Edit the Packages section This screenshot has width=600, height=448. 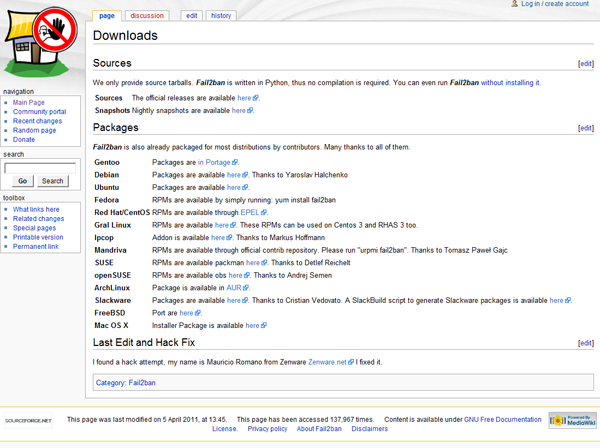(586, 128)
